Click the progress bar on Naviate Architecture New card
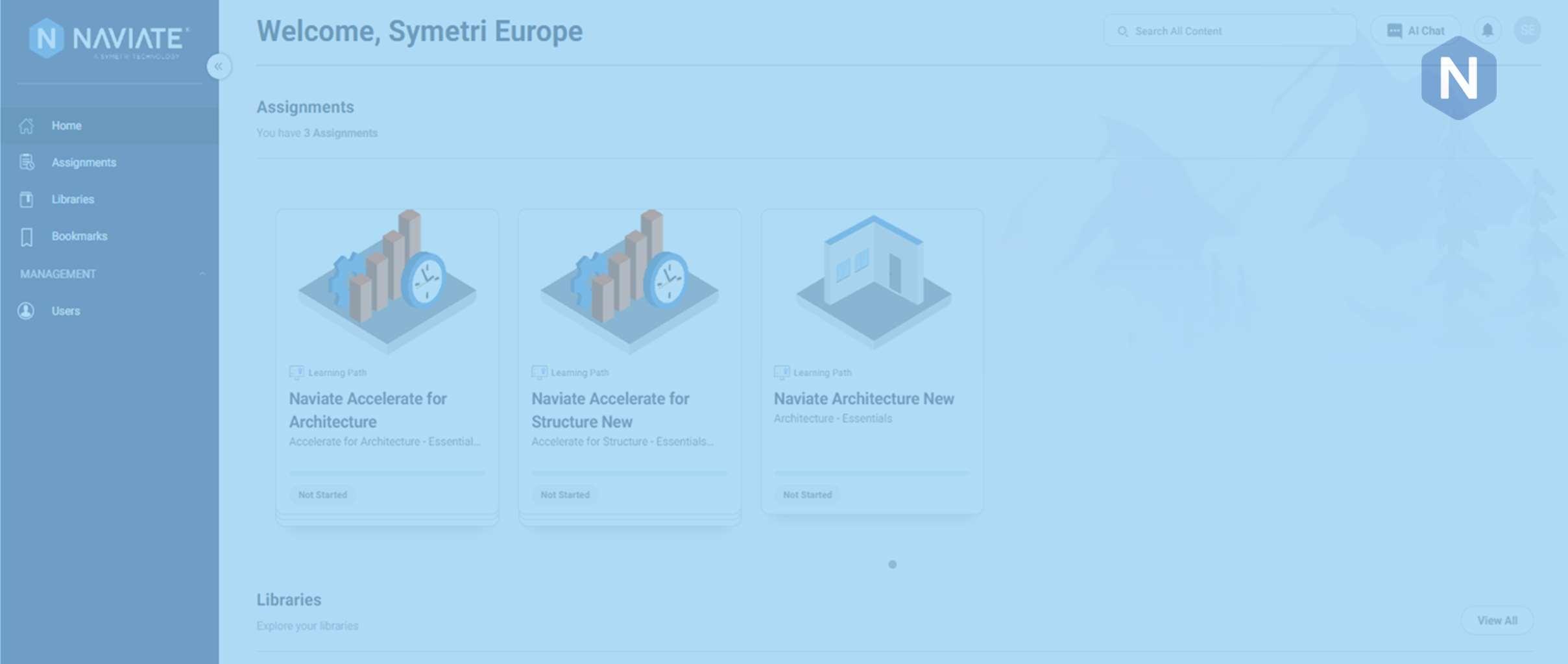Viewport: 1568px width, 664px height. click(x=873, y=473)
